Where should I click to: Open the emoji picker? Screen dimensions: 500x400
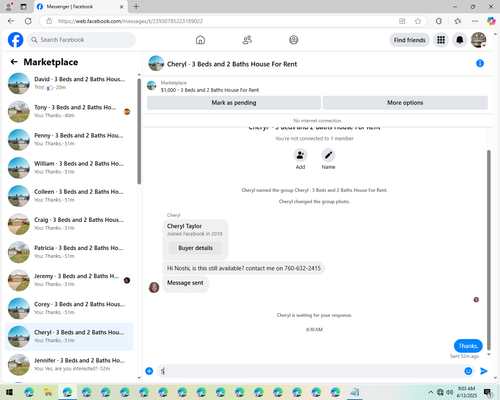tap(468, 371)
